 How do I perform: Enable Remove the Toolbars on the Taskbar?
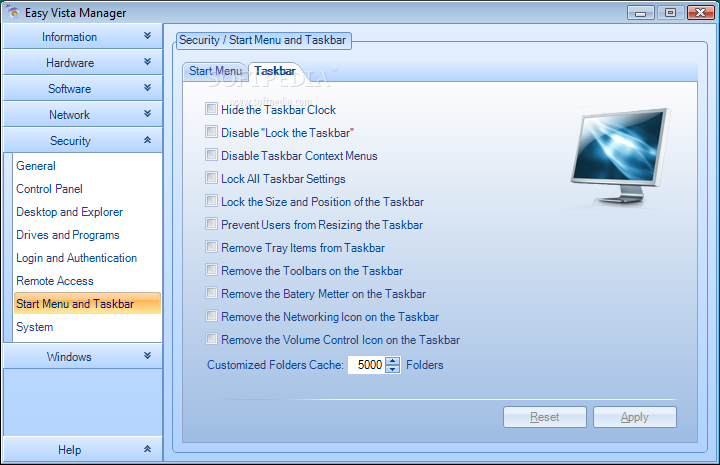(211, 270)
